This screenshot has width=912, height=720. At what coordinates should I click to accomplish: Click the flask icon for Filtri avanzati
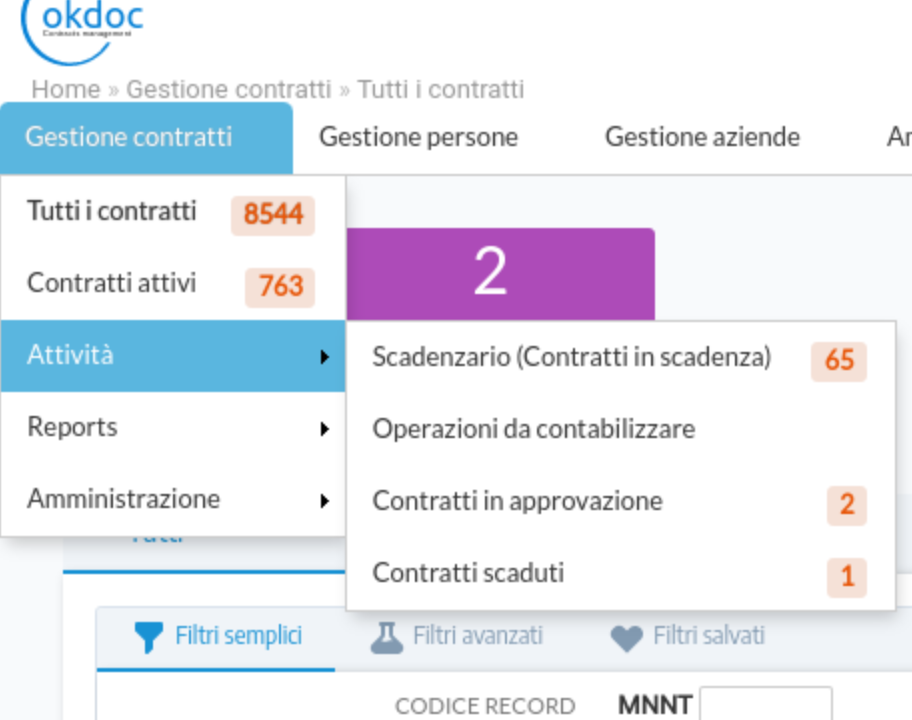pos(385,636)
